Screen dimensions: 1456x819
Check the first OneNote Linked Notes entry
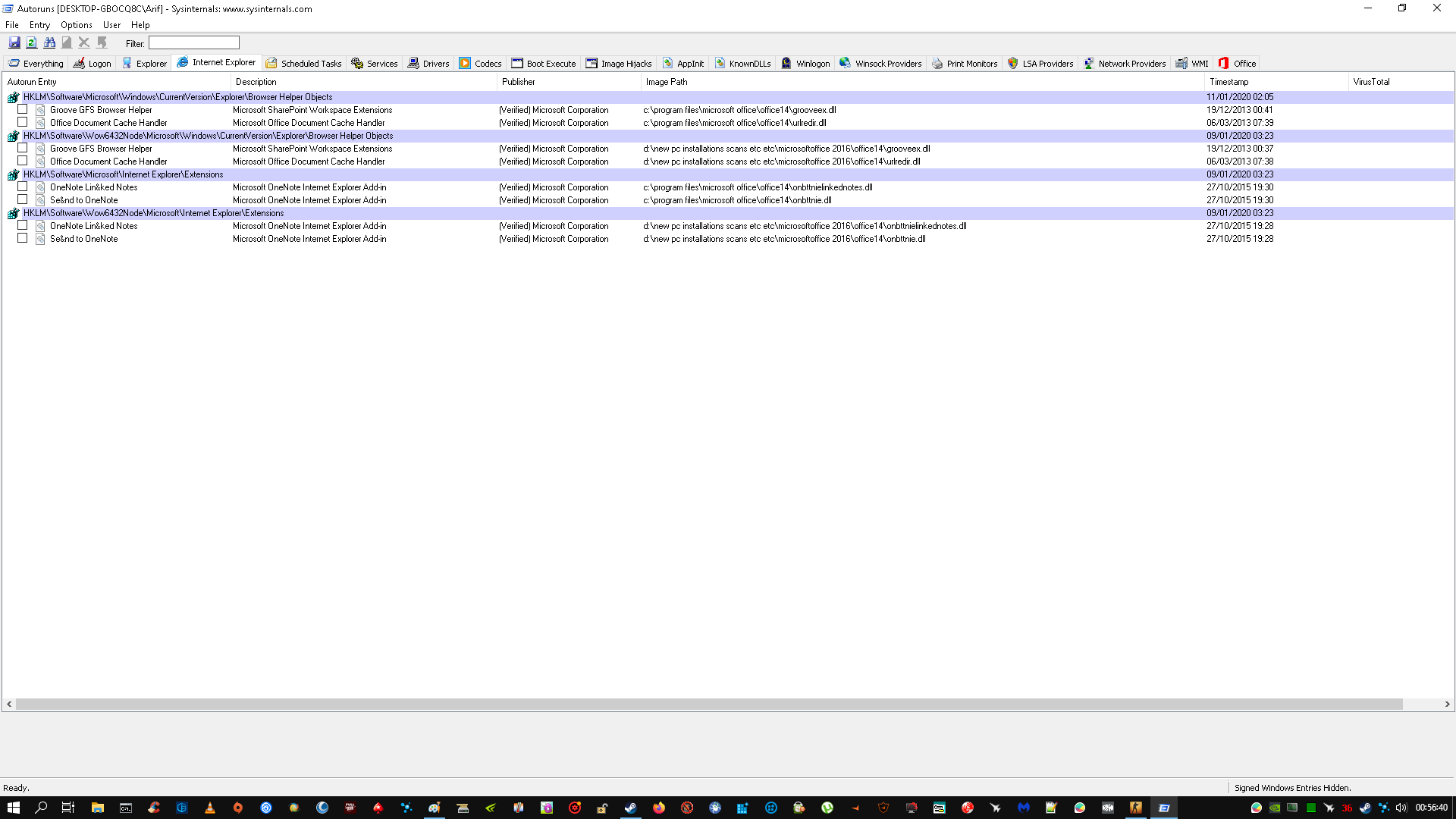pyautogui.click(x=23, y=187)
